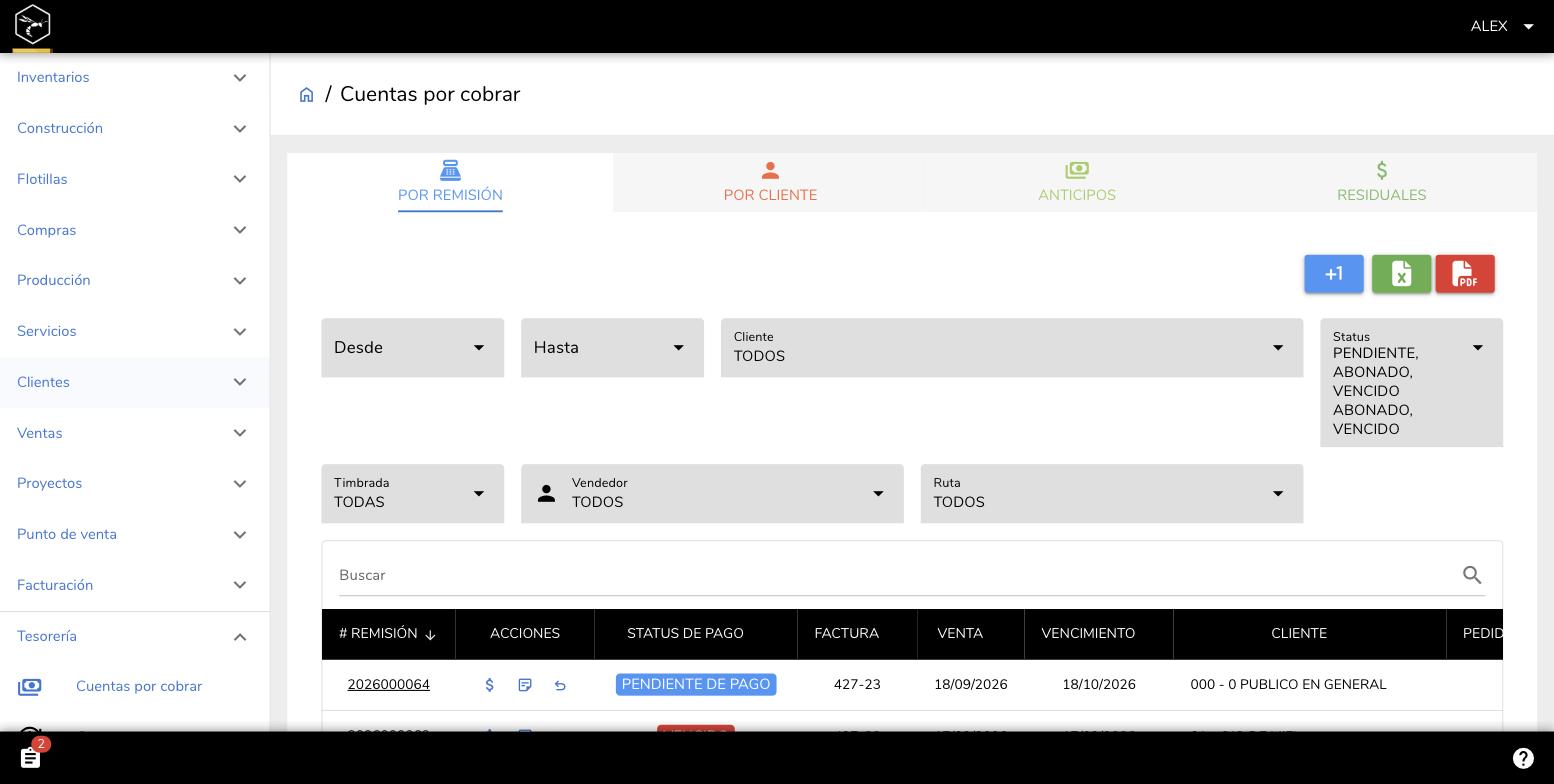The height and width of the screenshot is (784, 1554).
Task: Expand Clientes sidebar section
Action: (x=134, y=382)
